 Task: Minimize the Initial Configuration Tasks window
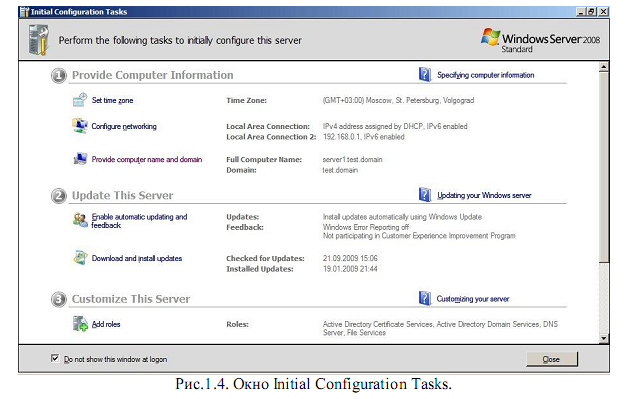coord(581,12)
